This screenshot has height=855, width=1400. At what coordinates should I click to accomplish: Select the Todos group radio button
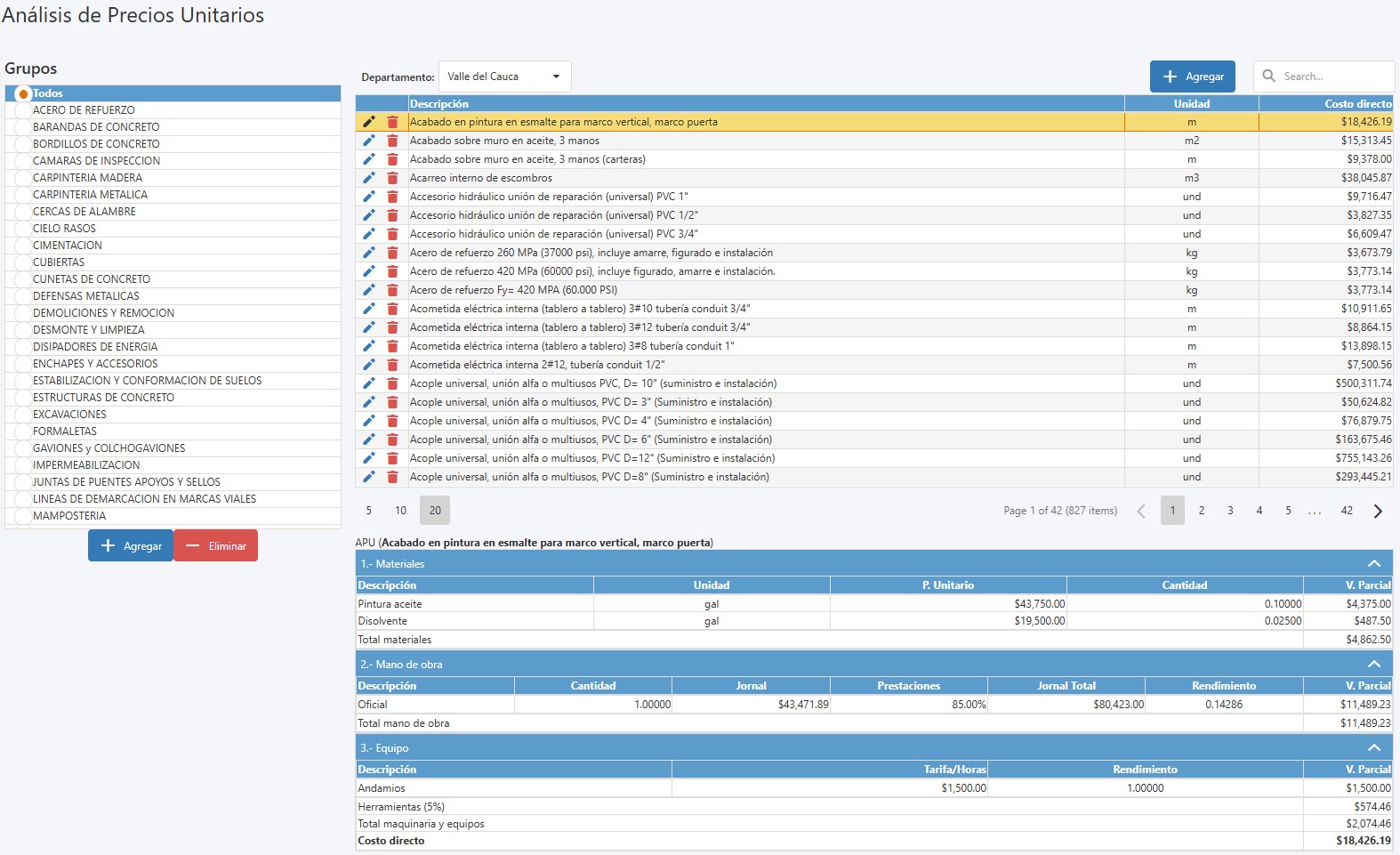click(x=23, y=93)
